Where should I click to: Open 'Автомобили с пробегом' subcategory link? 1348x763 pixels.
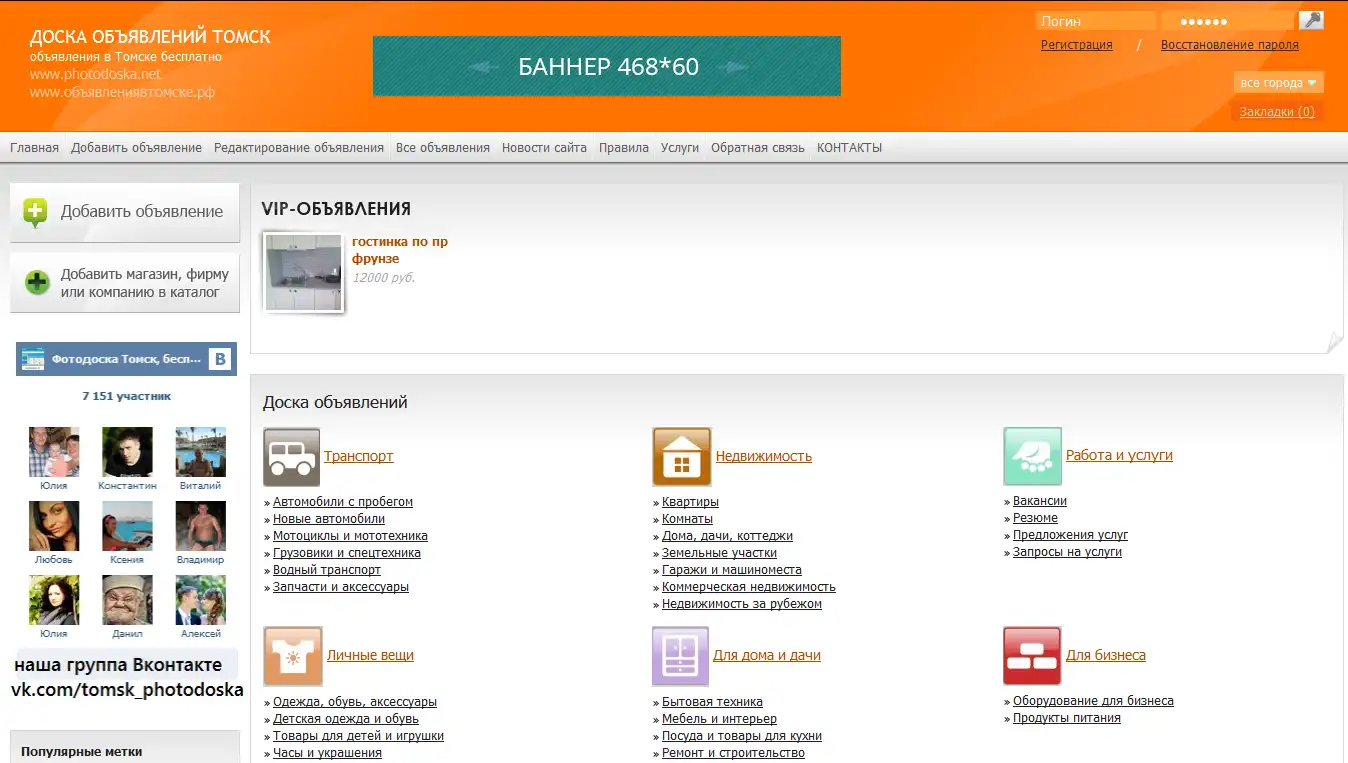(343, 502)
